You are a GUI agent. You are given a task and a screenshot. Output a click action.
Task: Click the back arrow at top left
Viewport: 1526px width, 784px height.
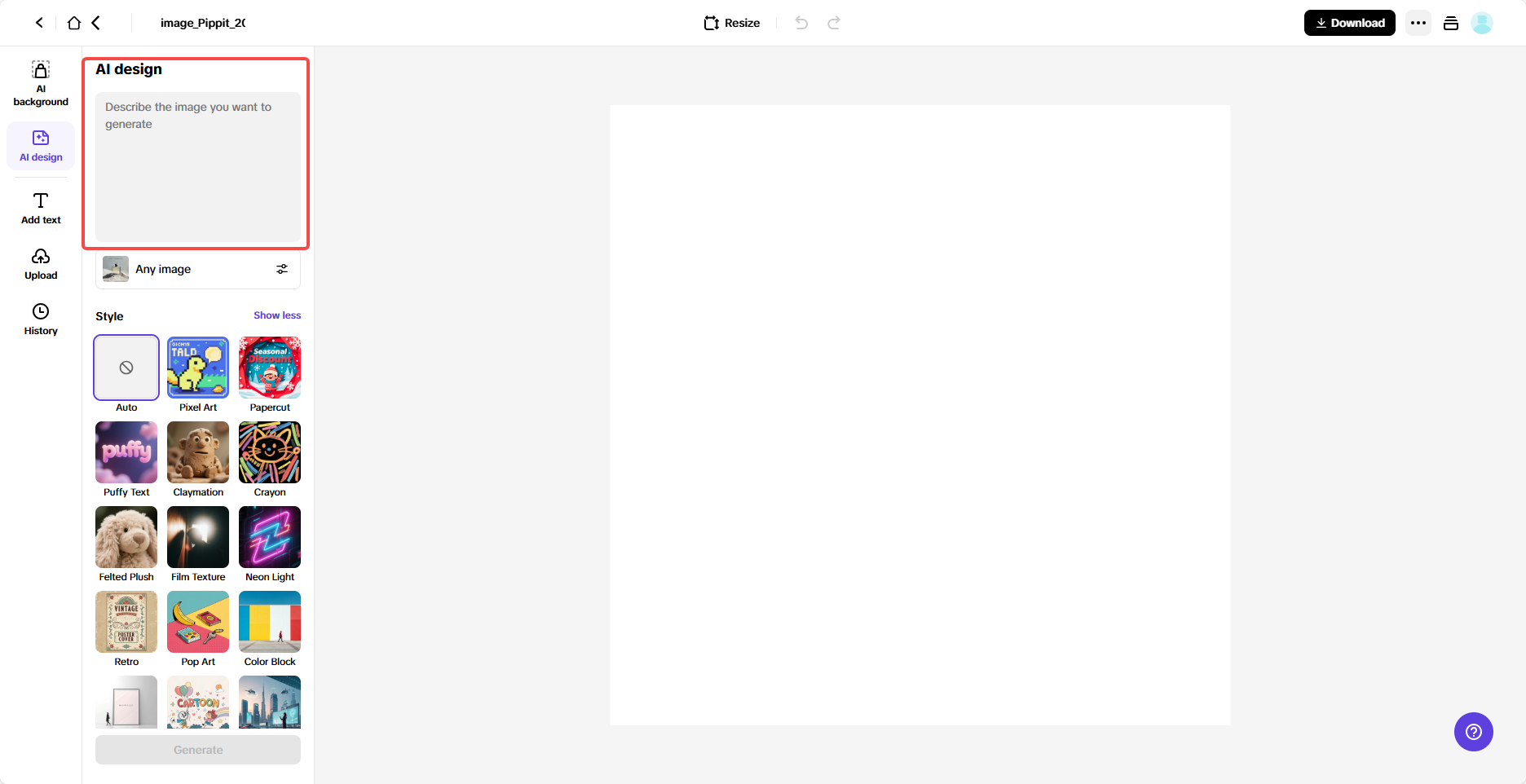click(39, 23)
